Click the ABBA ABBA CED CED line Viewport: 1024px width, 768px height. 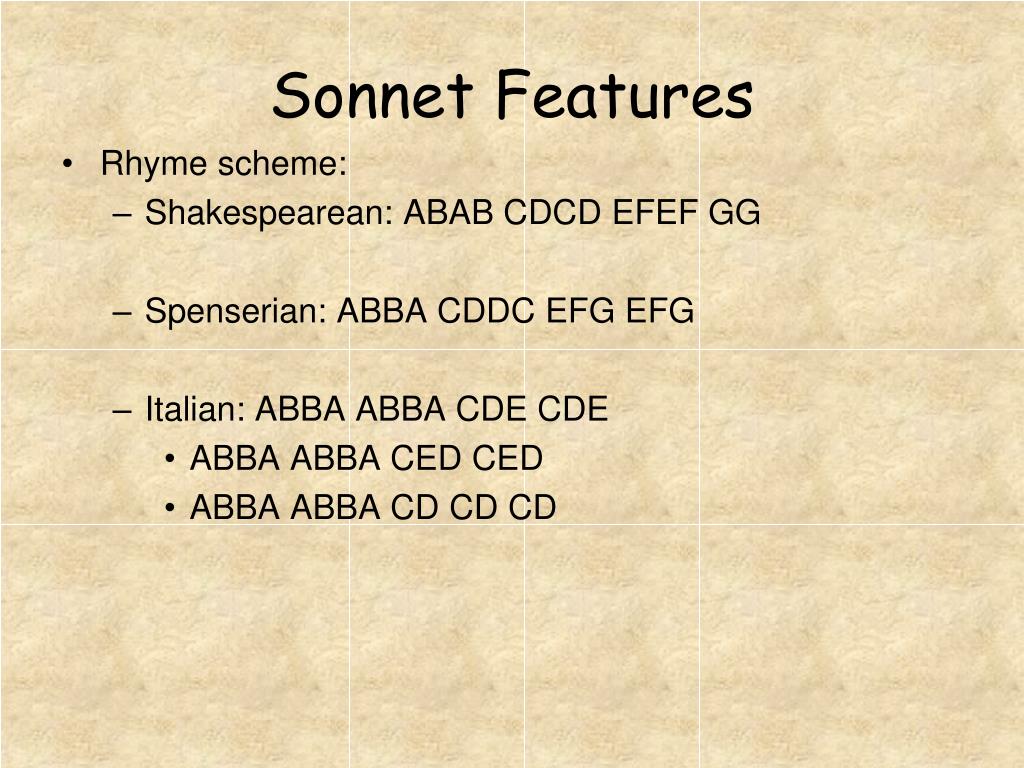coord(366,458)
